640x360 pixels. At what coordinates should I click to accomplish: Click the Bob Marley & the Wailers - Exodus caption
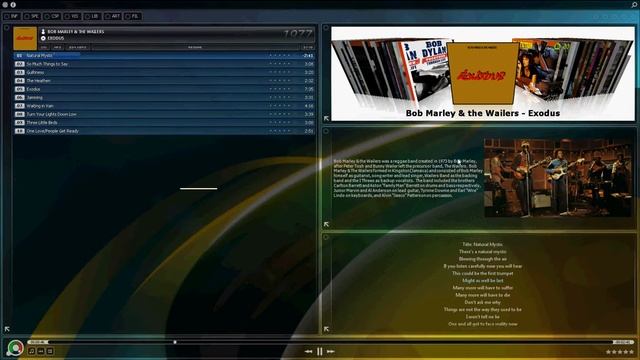pos(483,113)
